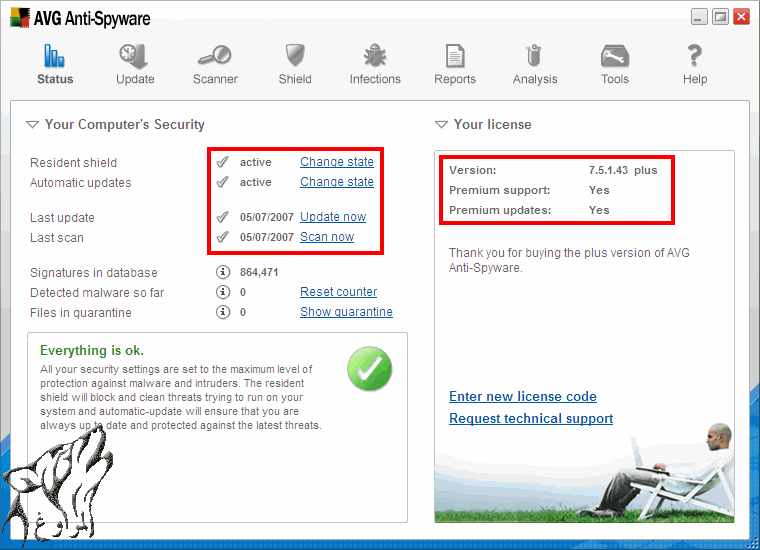The height and width of the screenshot is (550, 760).
Task: Select the Reports label in navigation
Action: (455, 79)
